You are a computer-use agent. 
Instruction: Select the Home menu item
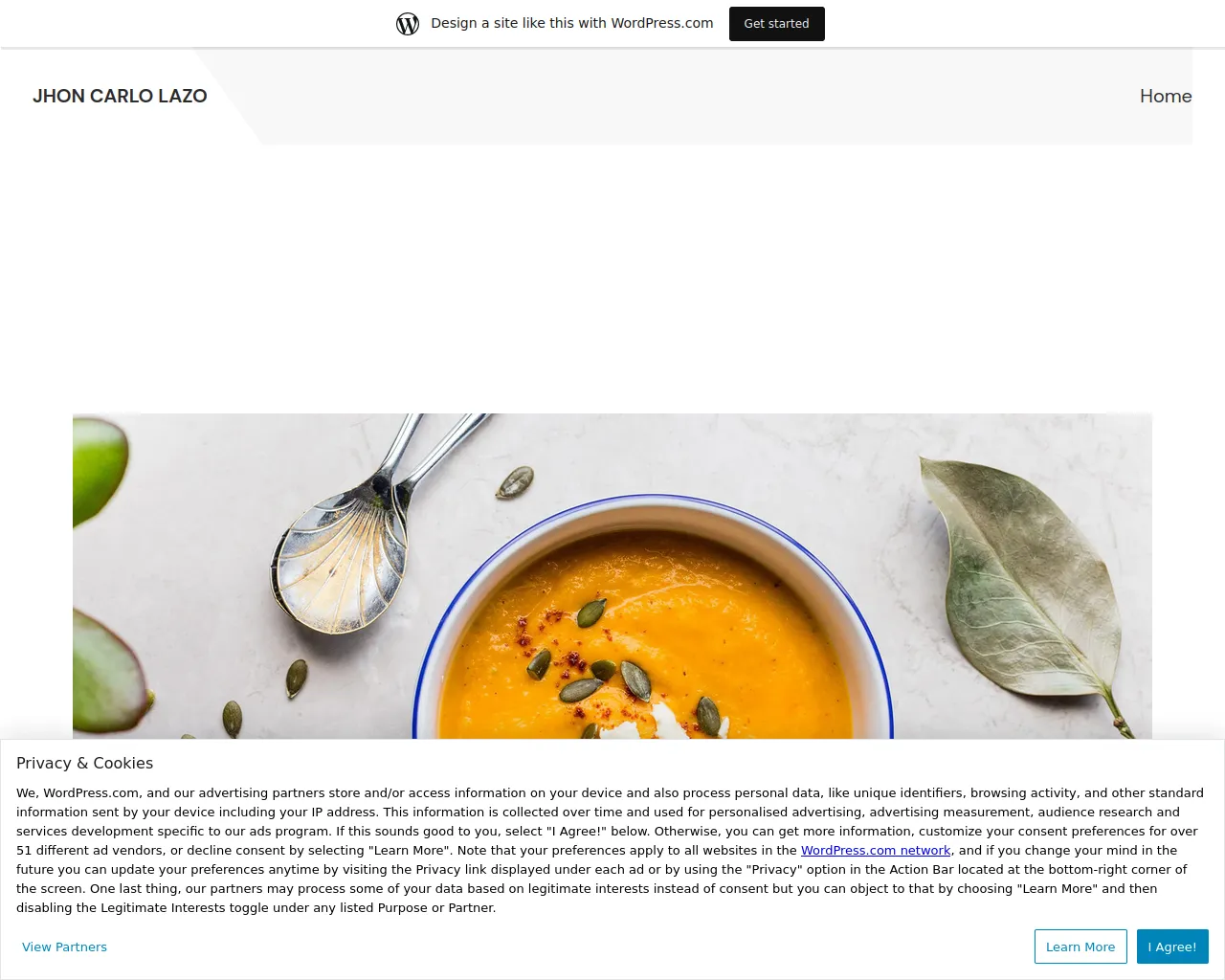coord(1166,96)
